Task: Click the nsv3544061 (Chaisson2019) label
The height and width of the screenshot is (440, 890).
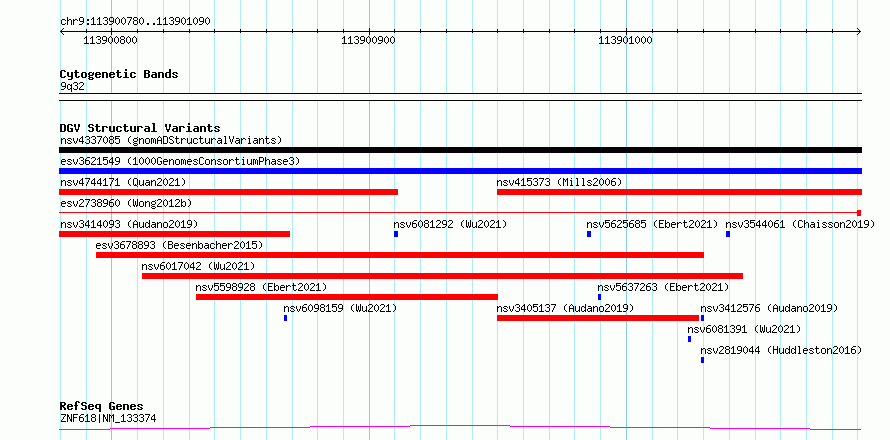Action: [800, 224]
